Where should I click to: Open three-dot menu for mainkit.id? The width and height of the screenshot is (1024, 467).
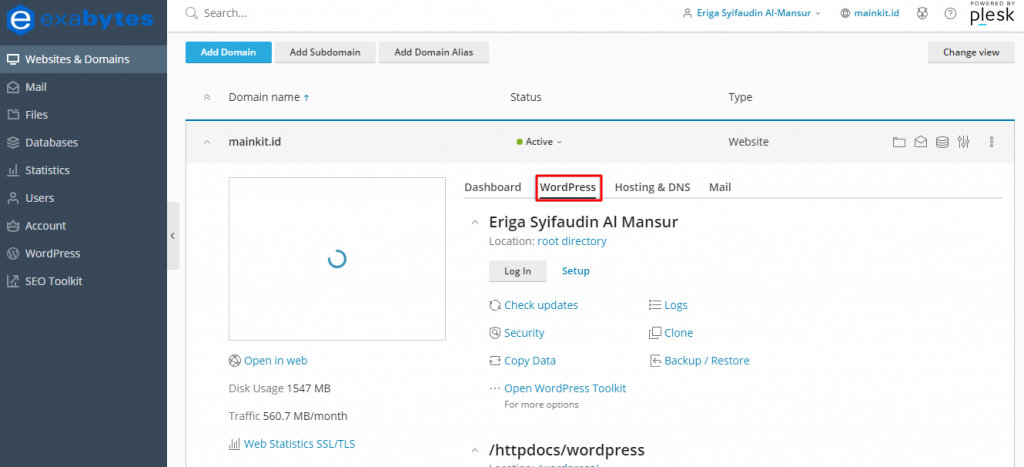click(992, 142)
